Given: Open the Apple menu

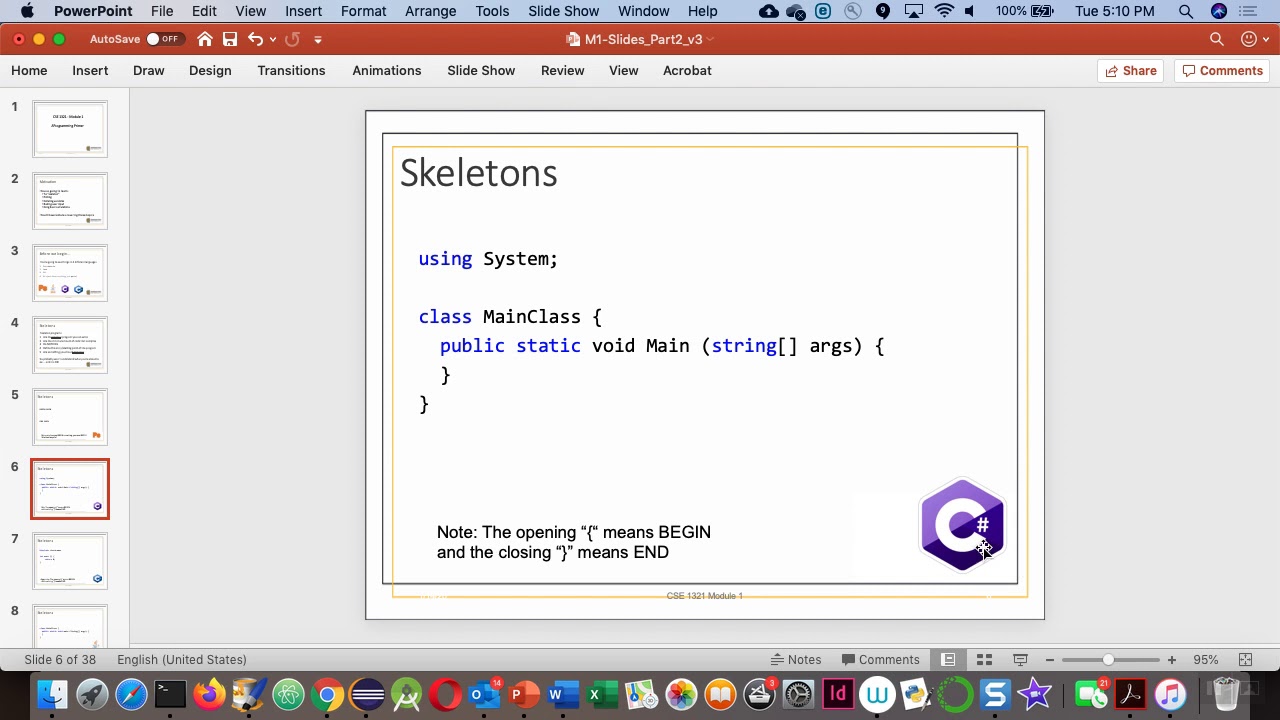Looking at the screenshot, I should (x=27, y=11).
